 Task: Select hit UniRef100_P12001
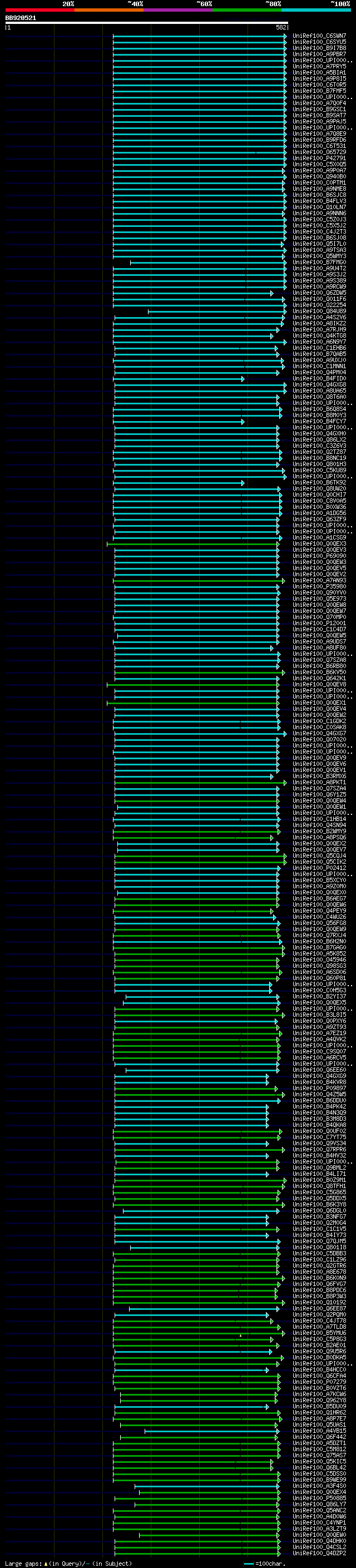tap(319, 624)
